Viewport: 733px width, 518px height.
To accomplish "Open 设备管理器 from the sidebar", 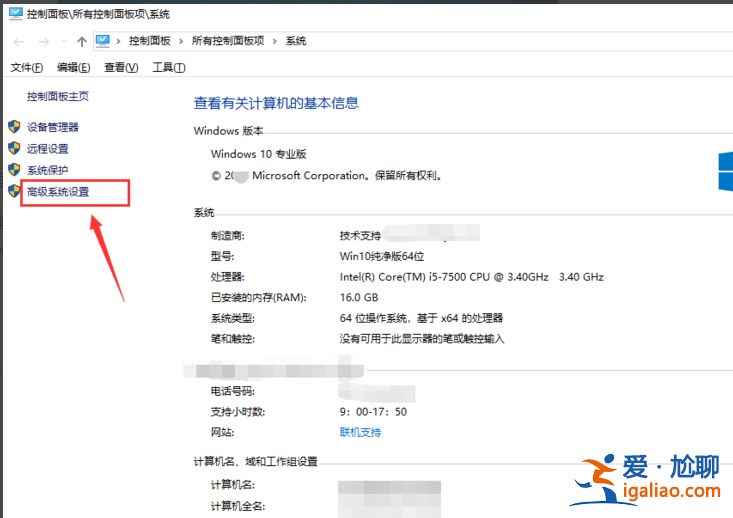I will [x=53, y=127].
